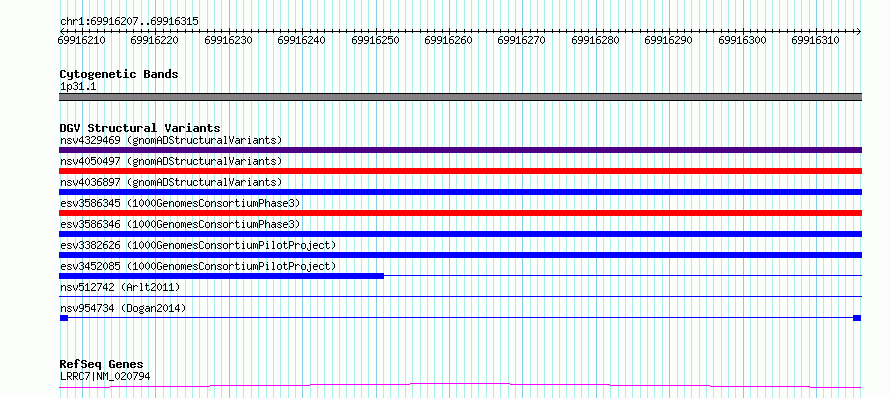Image resolution: width=890 pixels, height=398 pixels.
Task: Click ruler position 69916300
Action: tap(742, 40)
